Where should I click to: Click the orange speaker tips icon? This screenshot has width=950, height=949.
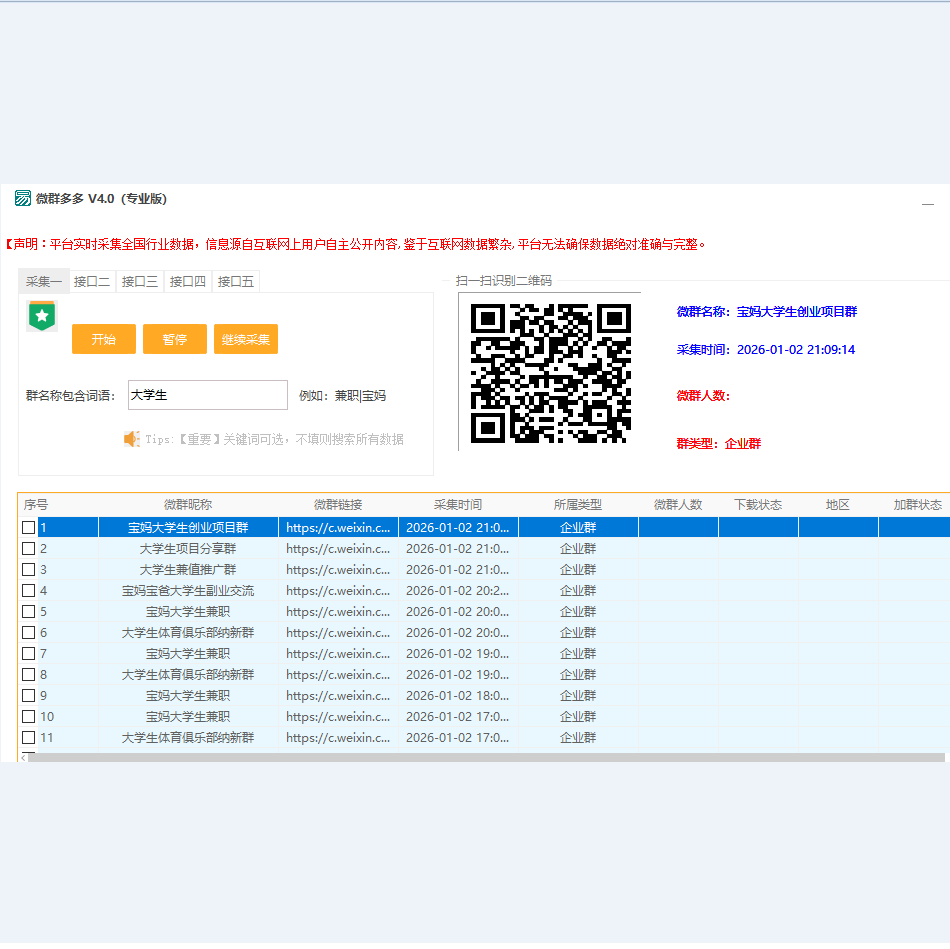click(x=131, y=439)
